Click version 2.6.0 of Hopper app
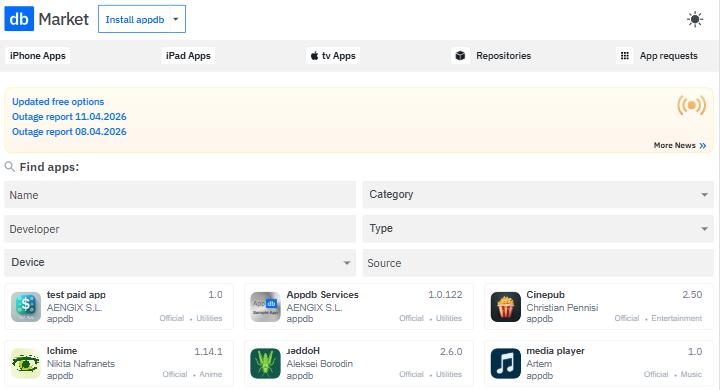 coord(451,351)
